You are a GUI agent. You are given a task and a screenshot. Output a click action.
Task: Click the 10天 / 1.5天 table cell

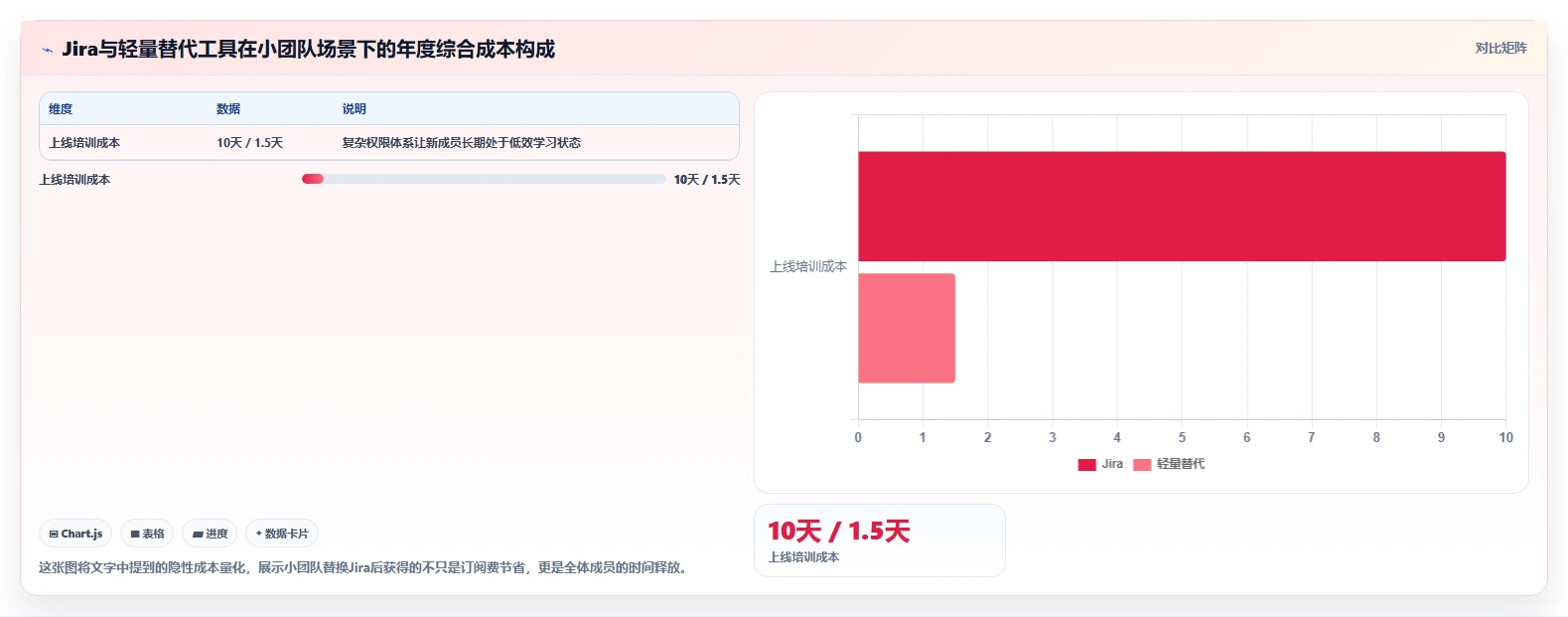click(x=250, y=143)
